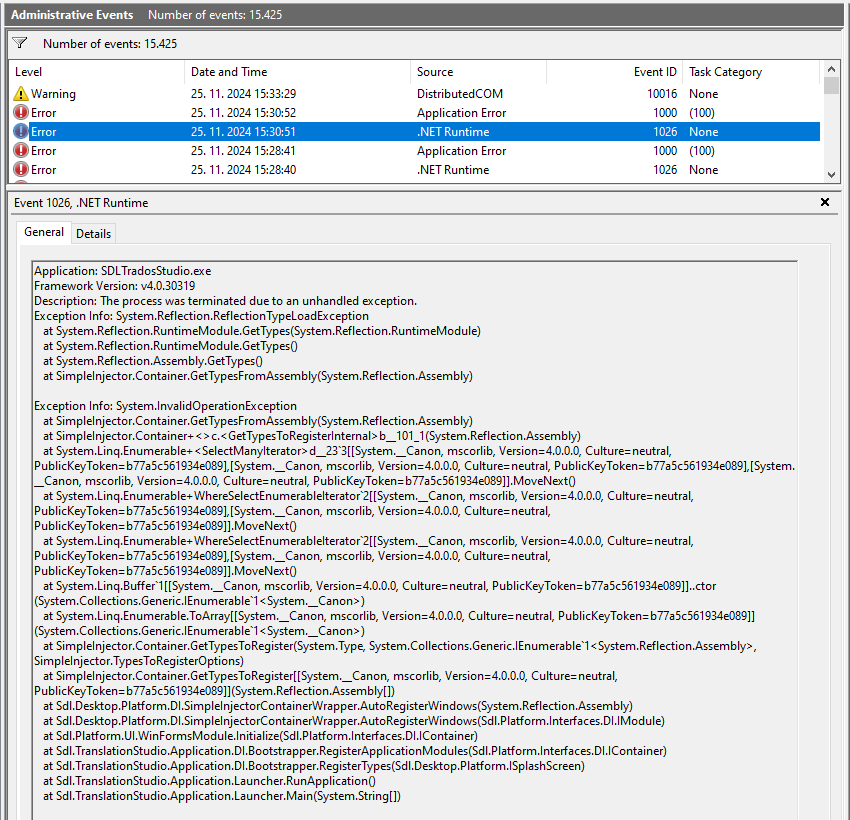Click (100) category of 15:28:41 row
Viewport: 850px width, 820px height.
tap(702, 151)
